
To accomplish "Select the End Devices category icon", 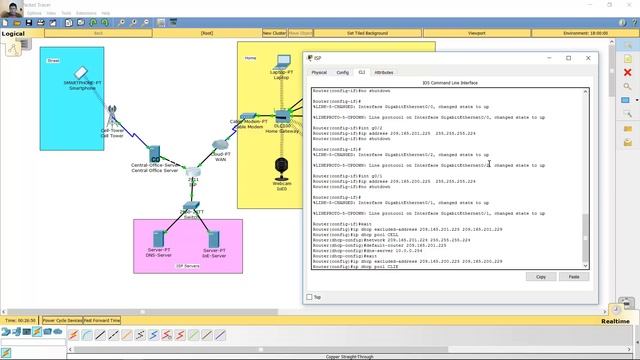I will [17, 332].
